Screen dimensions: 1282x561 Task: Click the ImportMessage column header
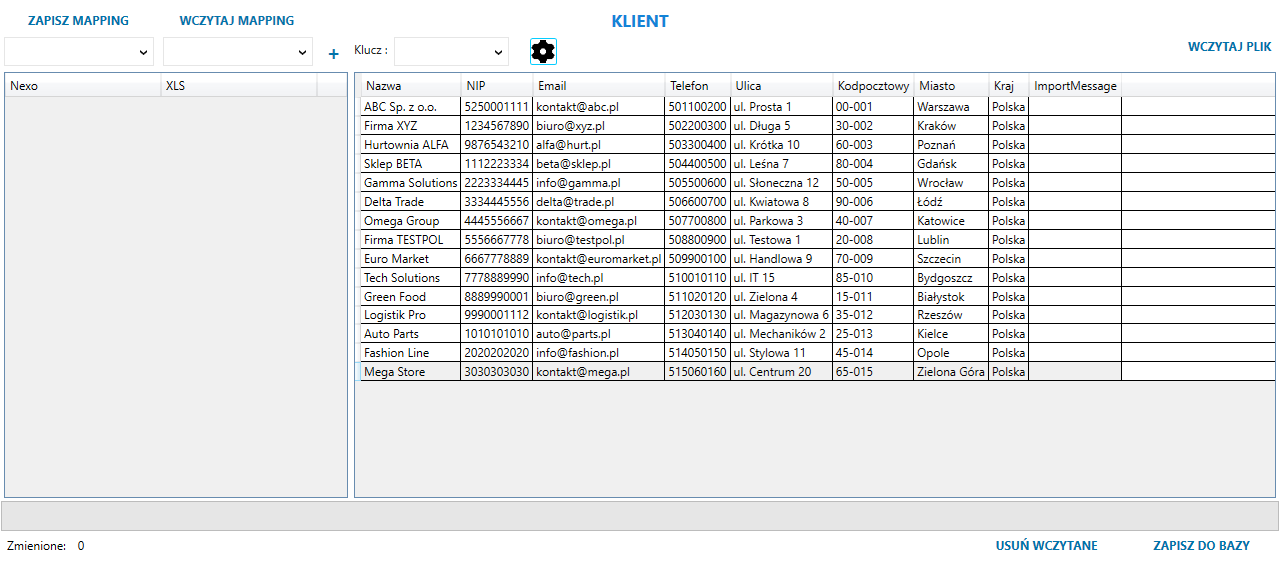1075,86
